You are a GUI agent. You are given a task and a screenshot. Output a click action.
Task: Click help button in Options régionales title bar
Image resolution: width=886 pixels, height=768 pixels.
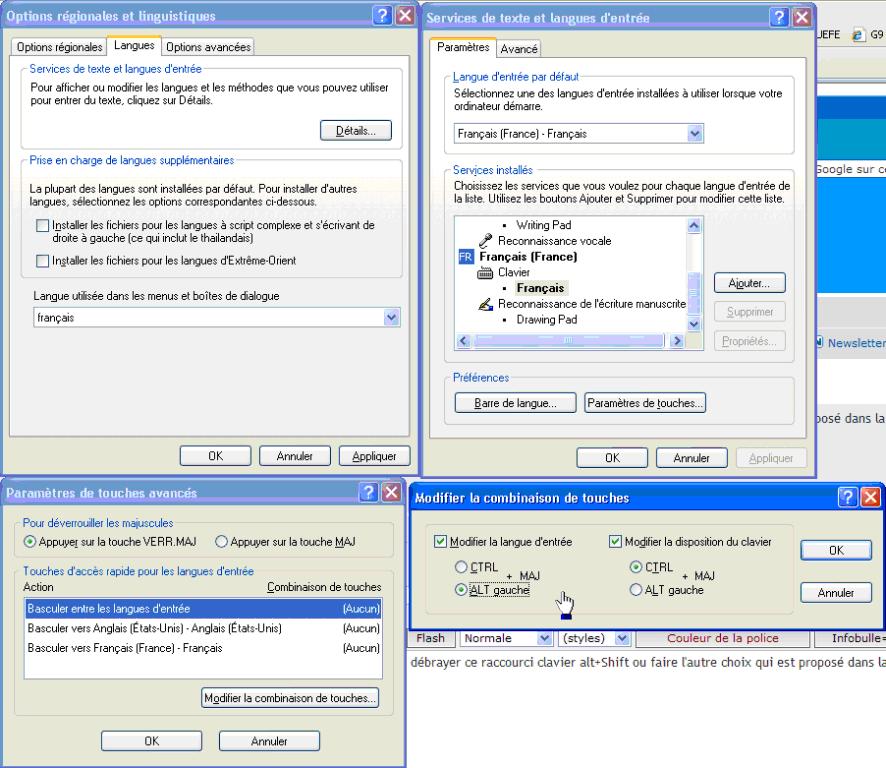[381, 16]
